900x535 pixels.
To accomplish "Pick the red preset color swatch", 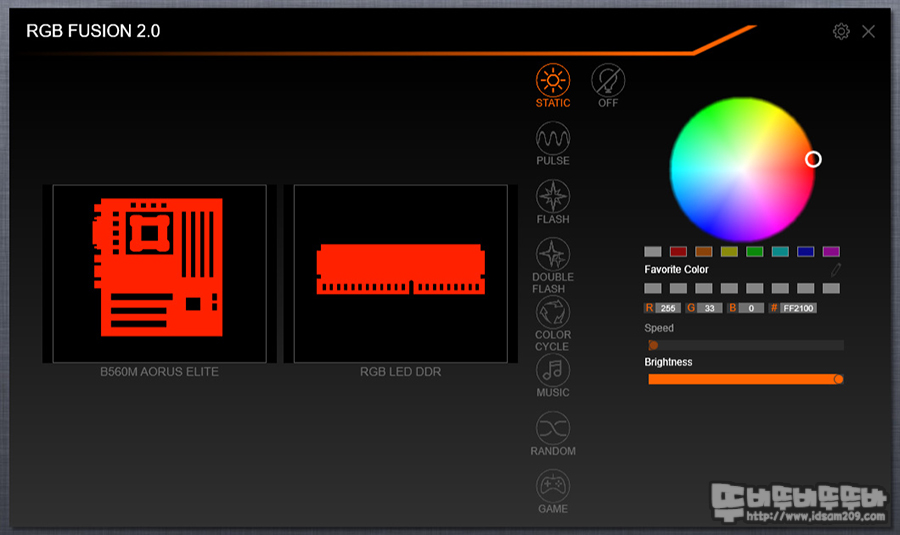I will point(678,251).
